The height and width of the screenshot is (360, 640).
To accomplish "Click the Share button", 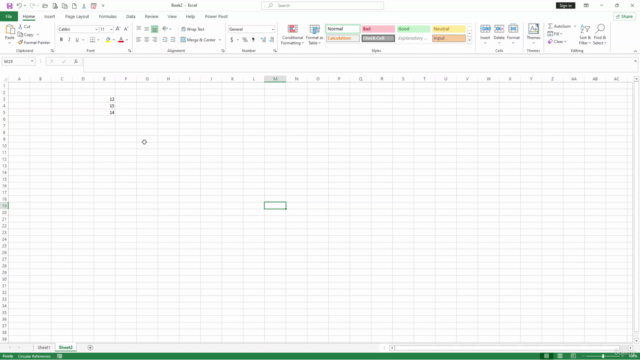I will click(624, 17).
